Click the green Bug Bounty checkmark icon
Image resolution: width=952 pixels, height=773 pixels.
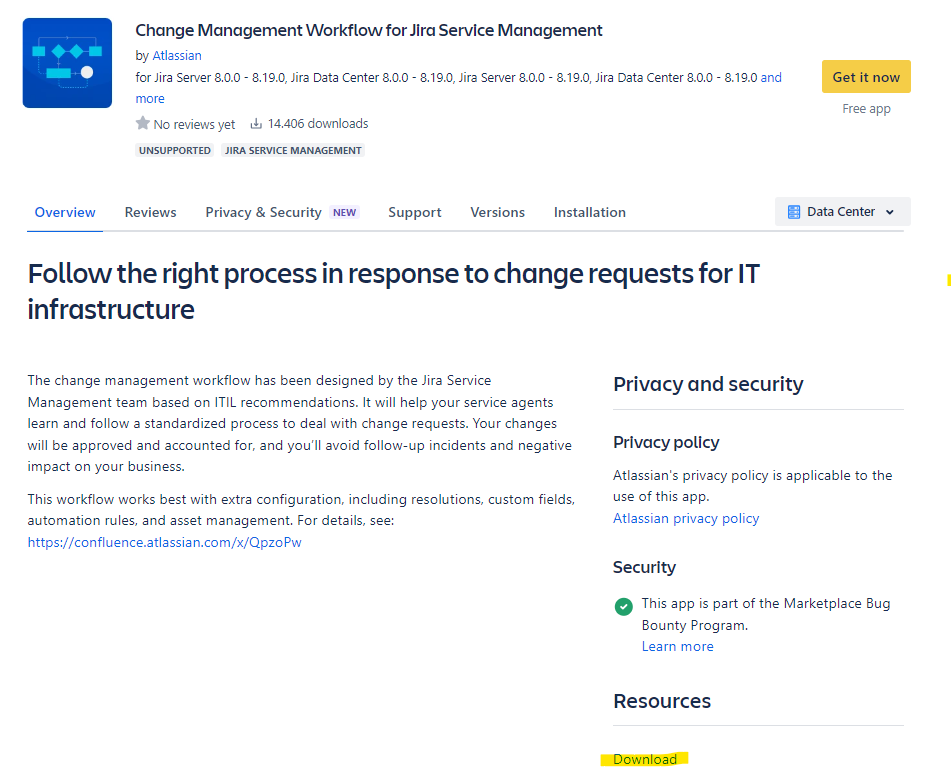tap(624, 606)
